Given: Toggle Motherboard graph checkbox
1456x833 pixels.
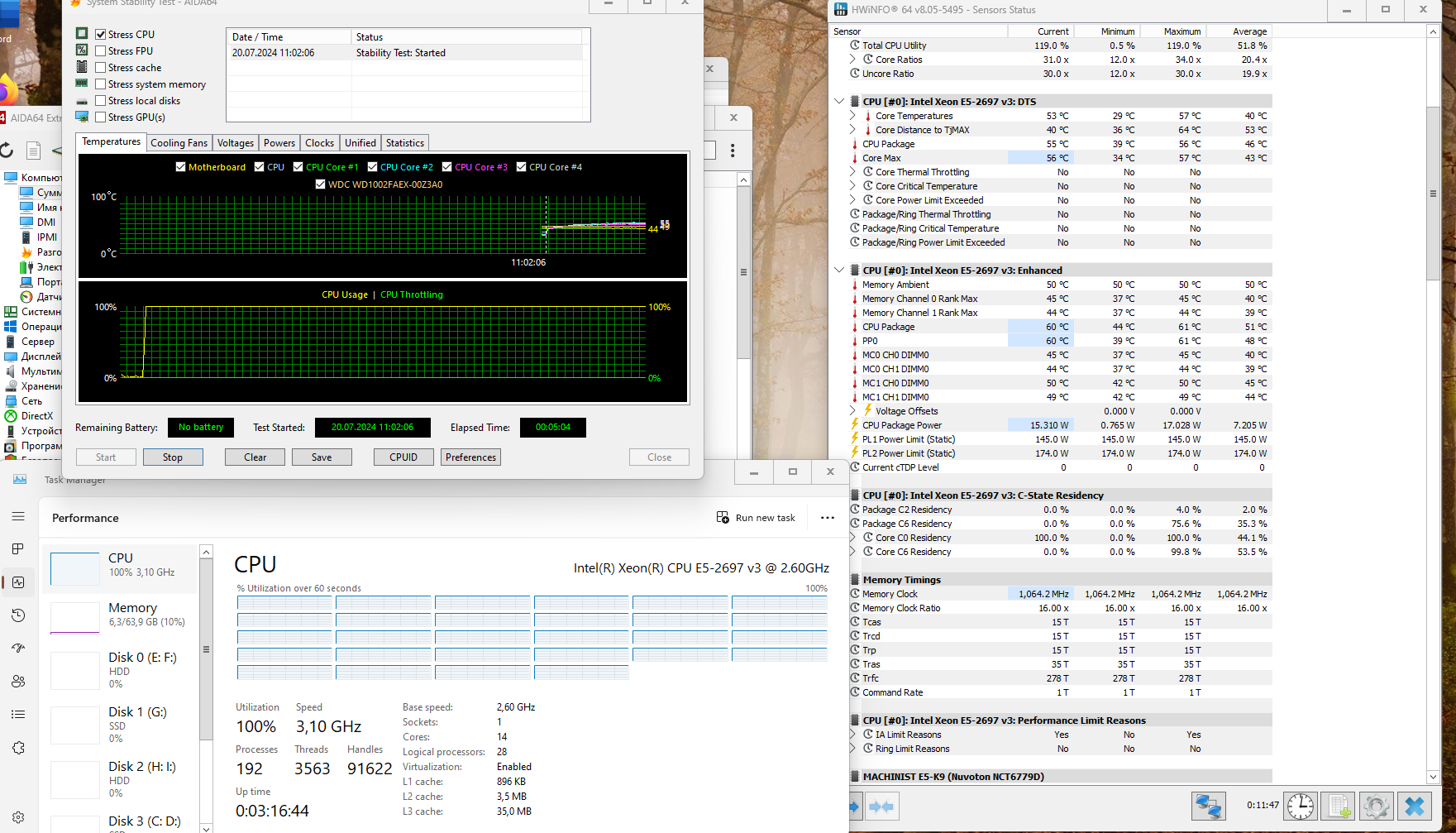Looking at the screenshot, I should [x=180, y=167].
